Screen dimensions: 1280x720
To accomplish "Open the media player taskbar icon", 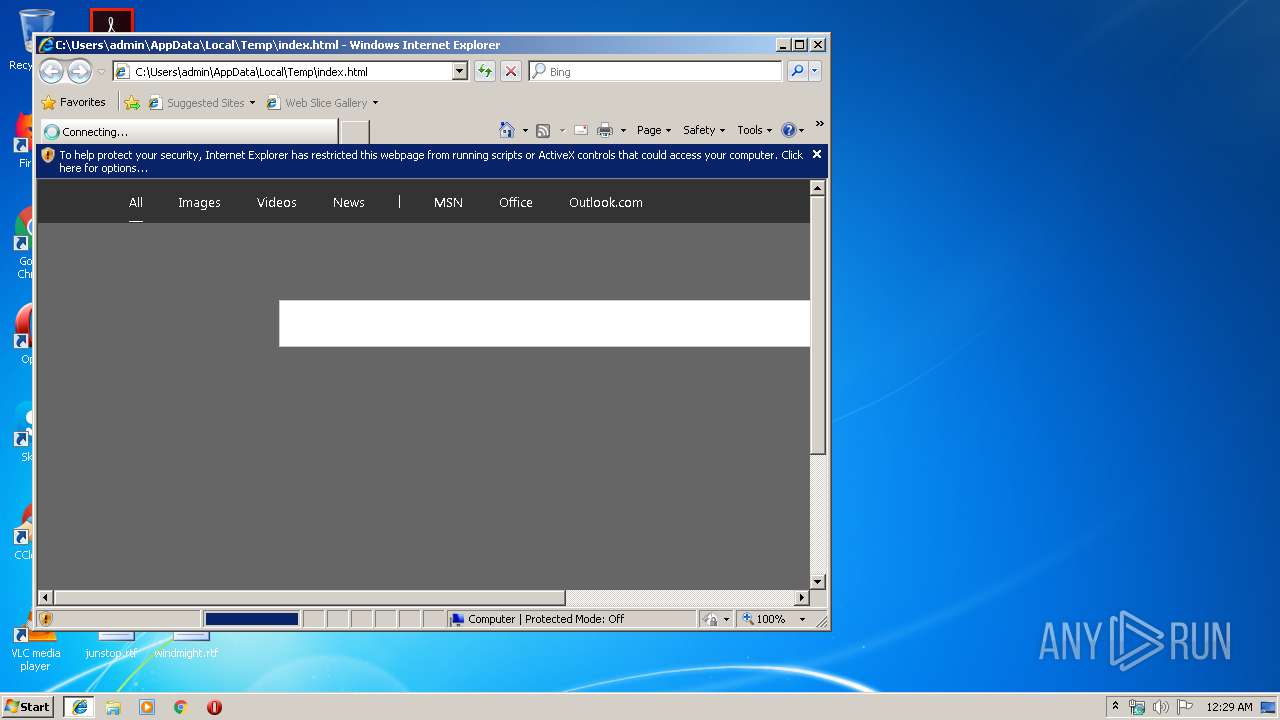I will tap(147, 707).
